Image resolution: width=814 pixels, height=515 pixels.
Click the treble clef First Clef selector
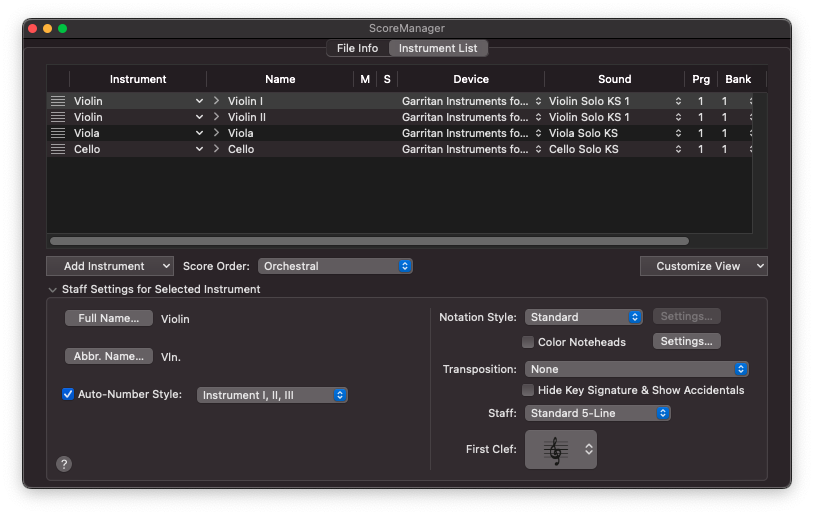560,450
